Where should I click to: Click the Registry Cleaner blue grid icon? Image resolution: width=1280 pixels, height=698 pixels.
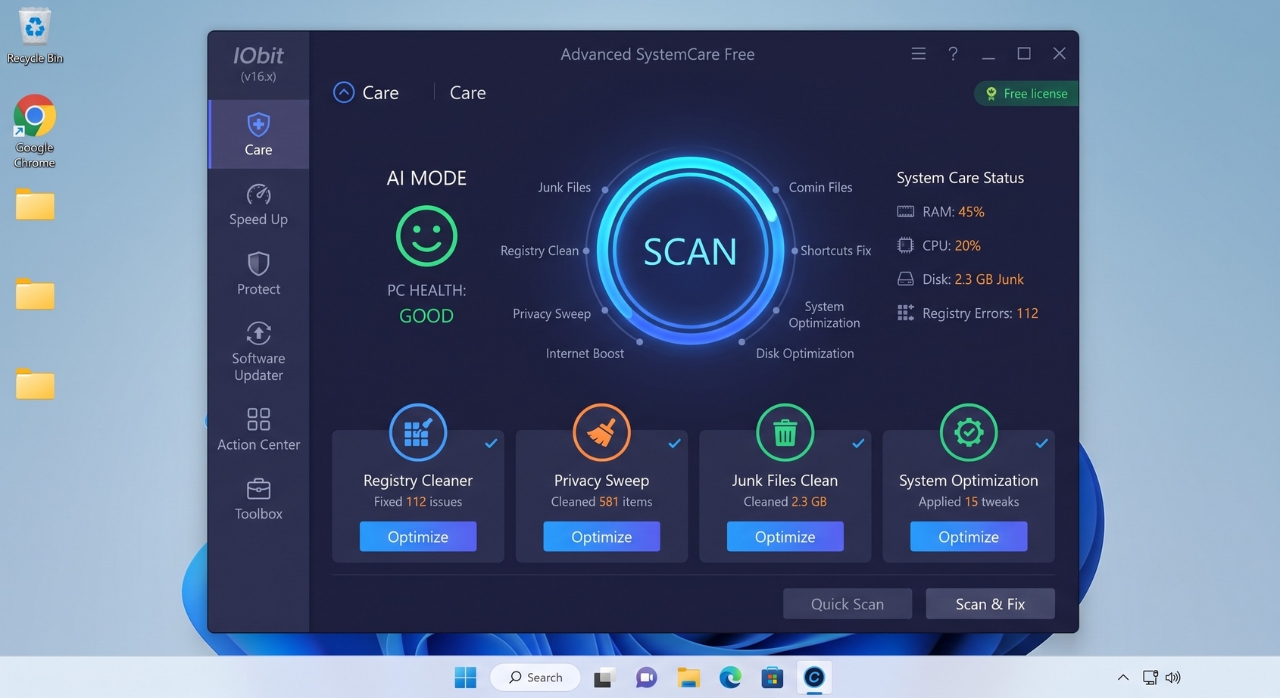coord(417,432)
